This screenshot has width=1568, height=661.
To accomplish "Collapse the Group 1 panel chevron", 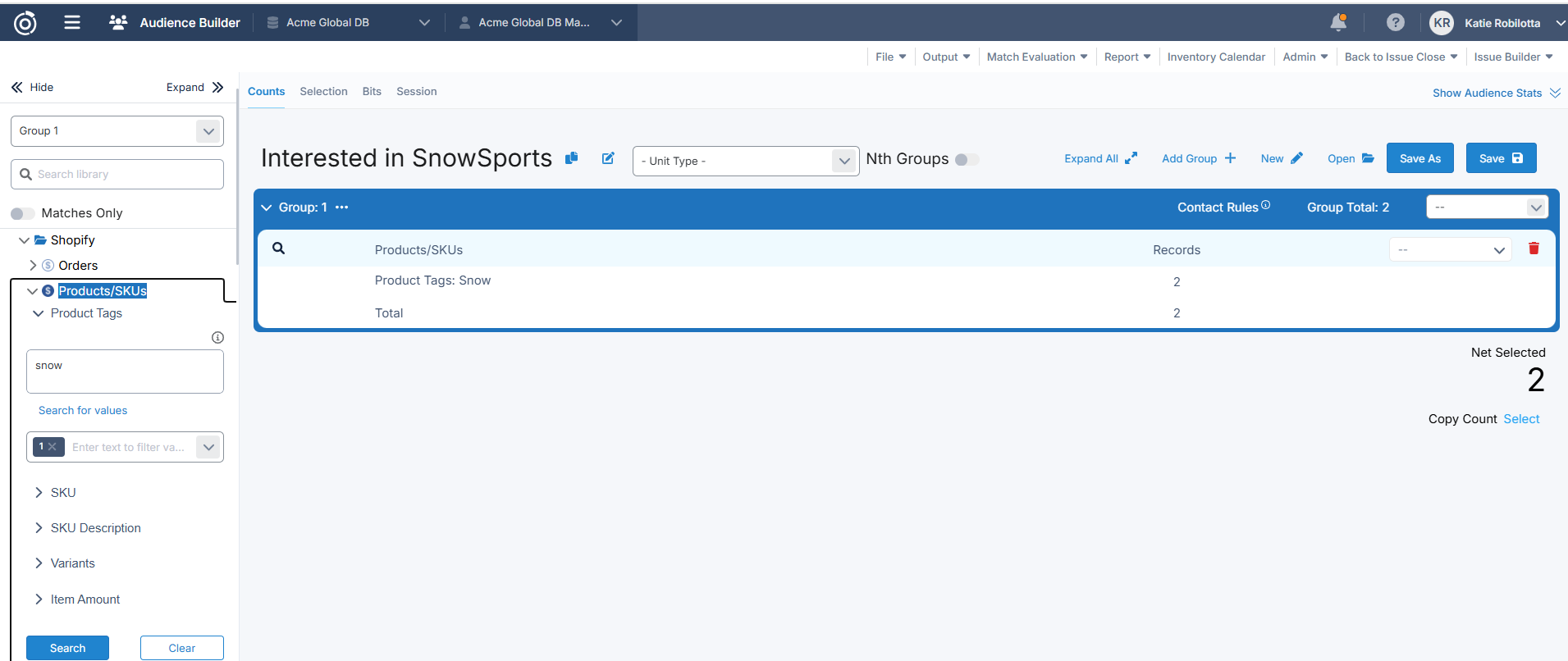I will click(267, 207).
